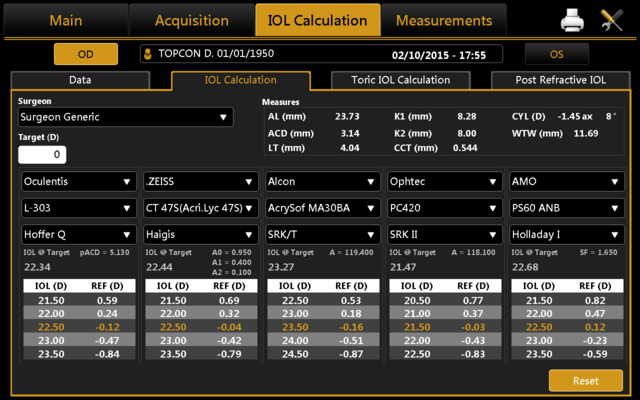Click the CYL (D) value -1.45 ax
640x400 pixels.
(x=575, y=116)
